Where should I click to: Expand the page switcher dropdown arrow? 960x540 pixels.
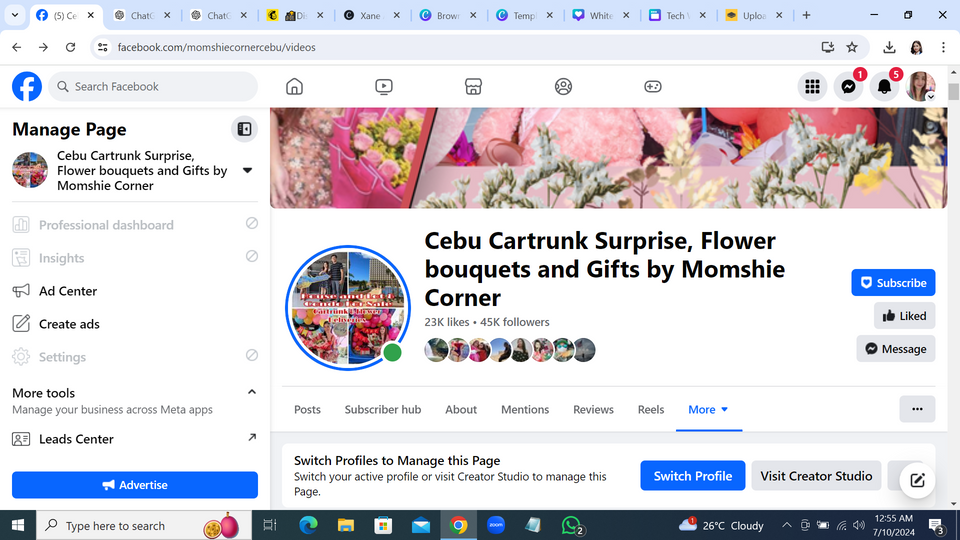[247, 170]
